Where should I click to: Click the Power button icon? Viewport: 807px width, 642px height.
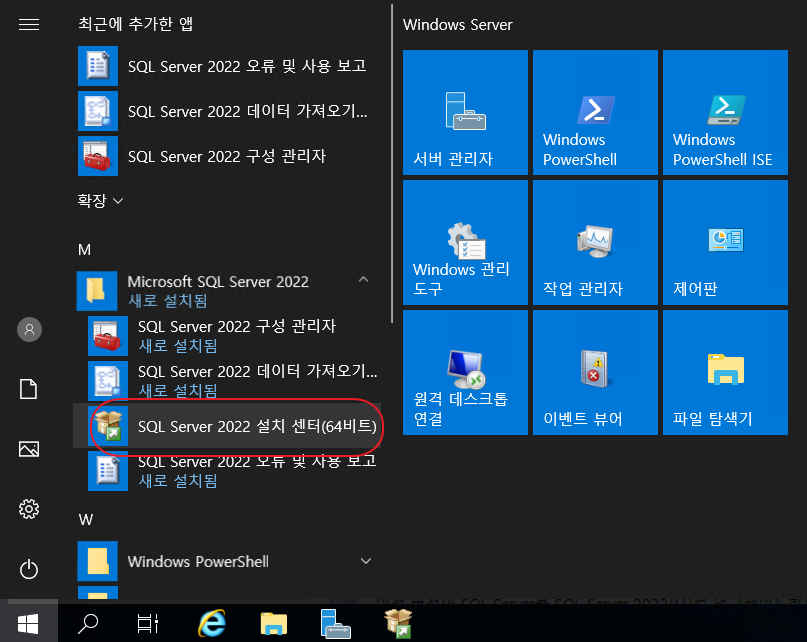tap(29, 569)
